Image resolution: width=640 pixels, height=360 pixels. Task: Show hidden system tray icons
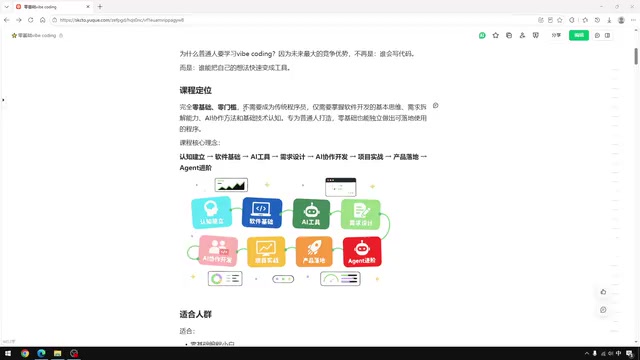[x=587, y=353]
